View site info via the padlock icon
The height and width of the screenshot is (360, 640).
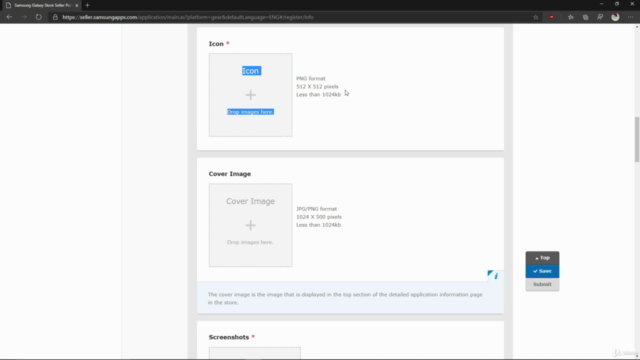coord(55,17)
